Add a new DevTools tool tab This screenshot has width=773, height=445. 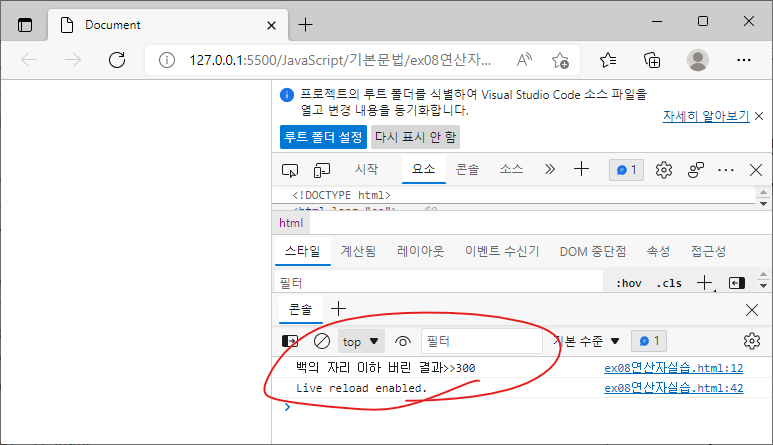click(x=582, y=169)
